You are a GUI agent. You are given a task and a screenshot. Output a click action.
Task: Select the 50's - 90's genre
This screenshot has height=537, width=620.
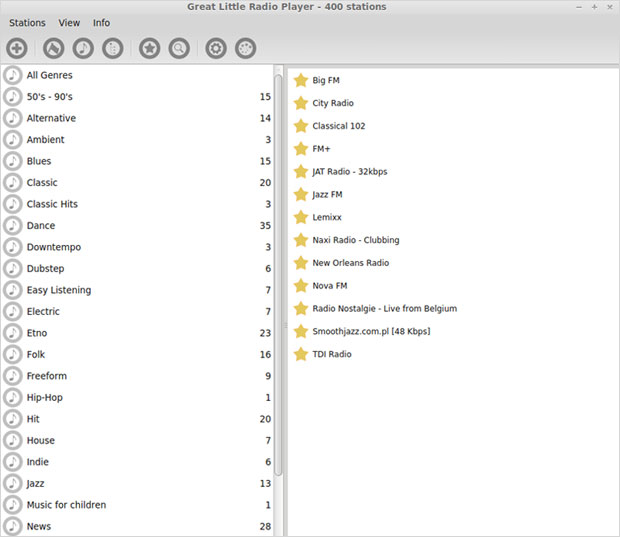[137, 96]
